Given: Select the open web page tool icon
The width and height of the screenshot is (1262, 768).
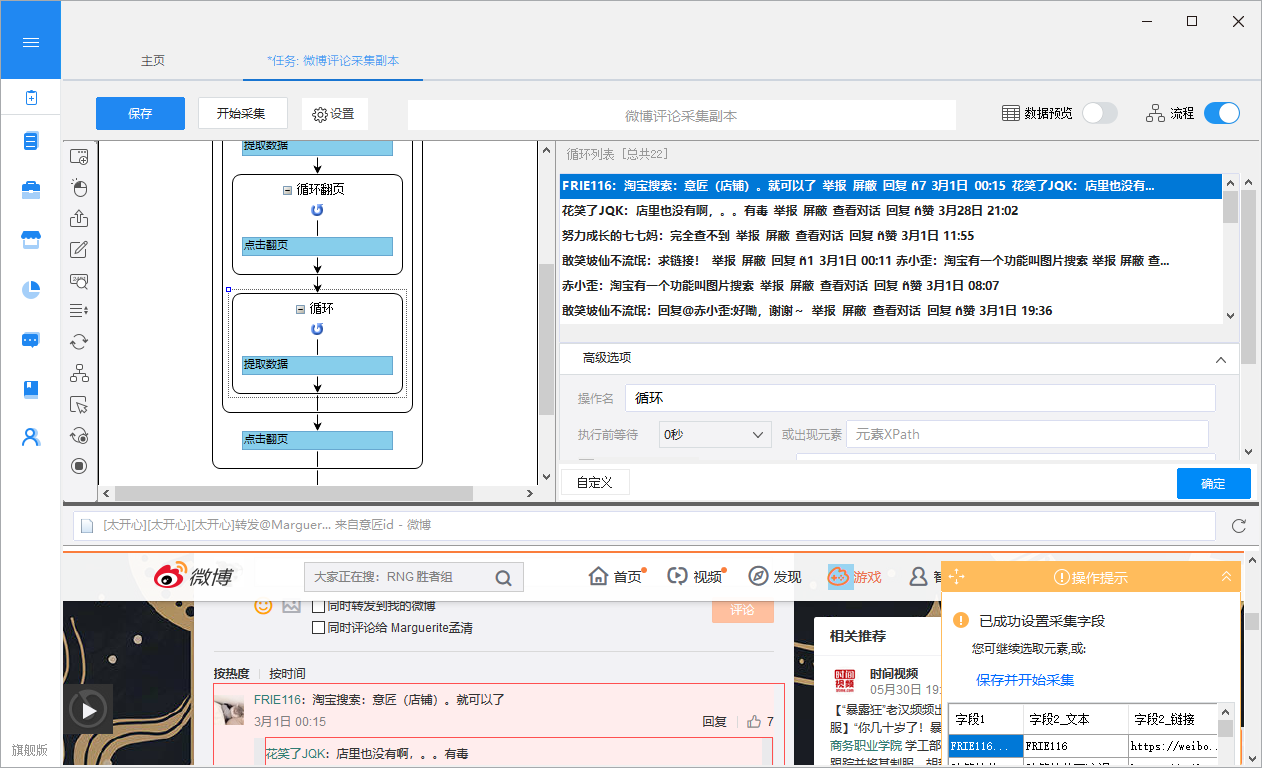Looking at the screenshot, I should tap(79, 157).
